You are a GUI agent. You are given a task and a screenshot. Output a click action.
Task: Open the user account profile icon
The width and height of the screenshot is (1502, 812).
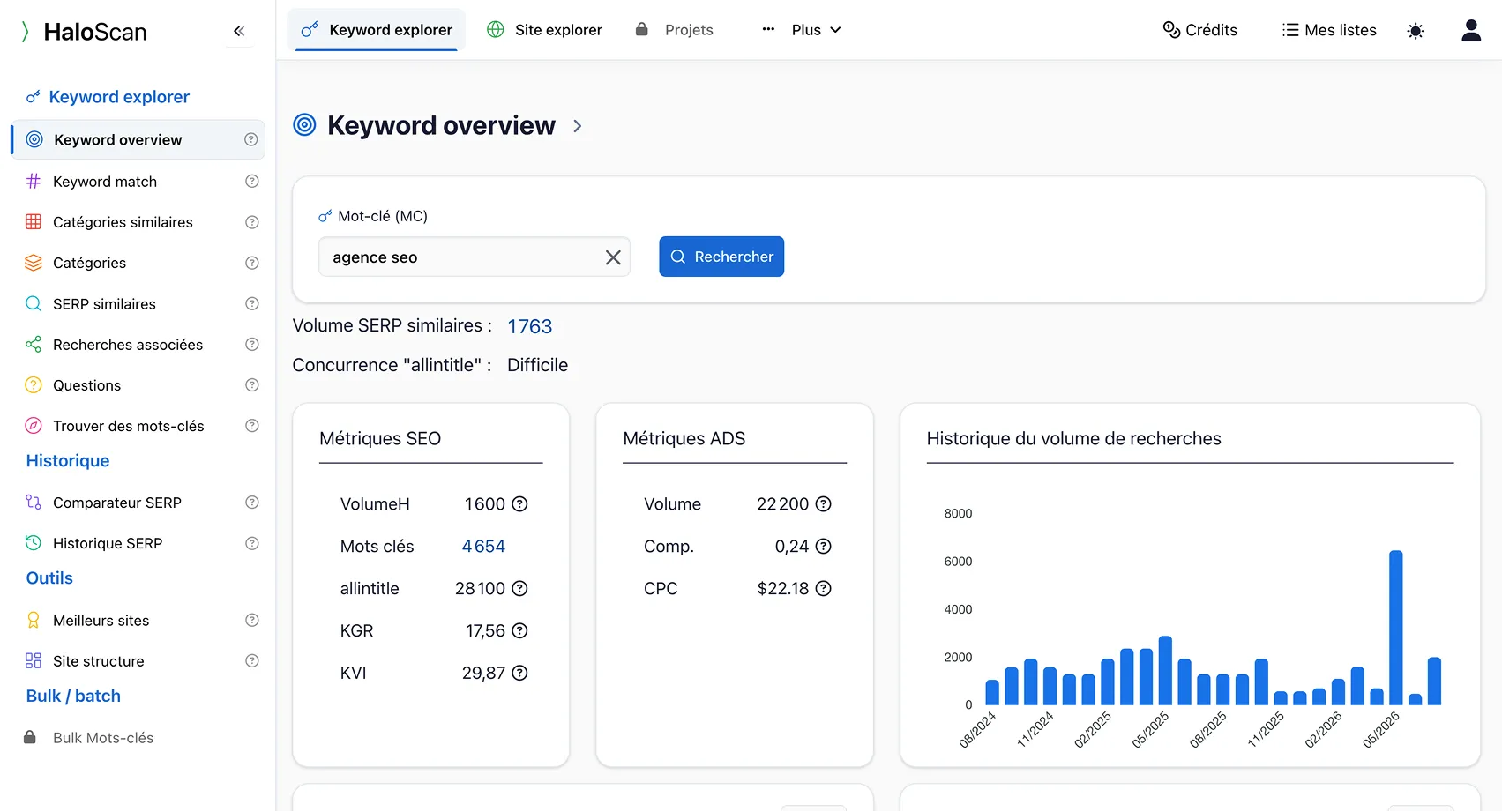1471,30
